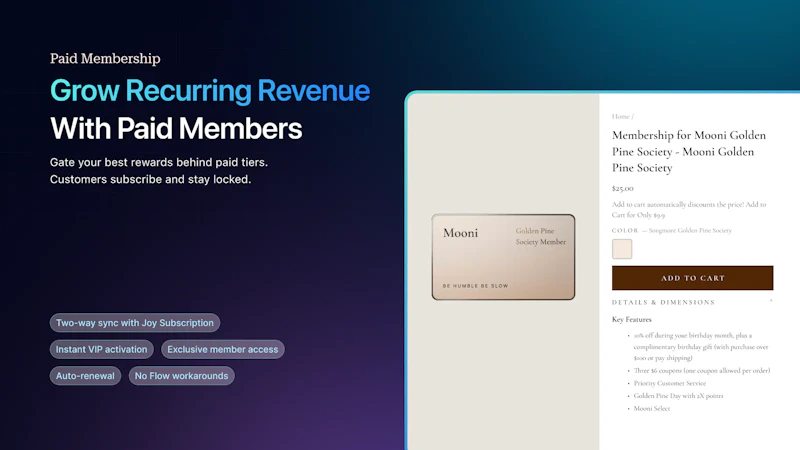
Task: Click the 'Gate your best rewards' line
Action: [159, 162]
